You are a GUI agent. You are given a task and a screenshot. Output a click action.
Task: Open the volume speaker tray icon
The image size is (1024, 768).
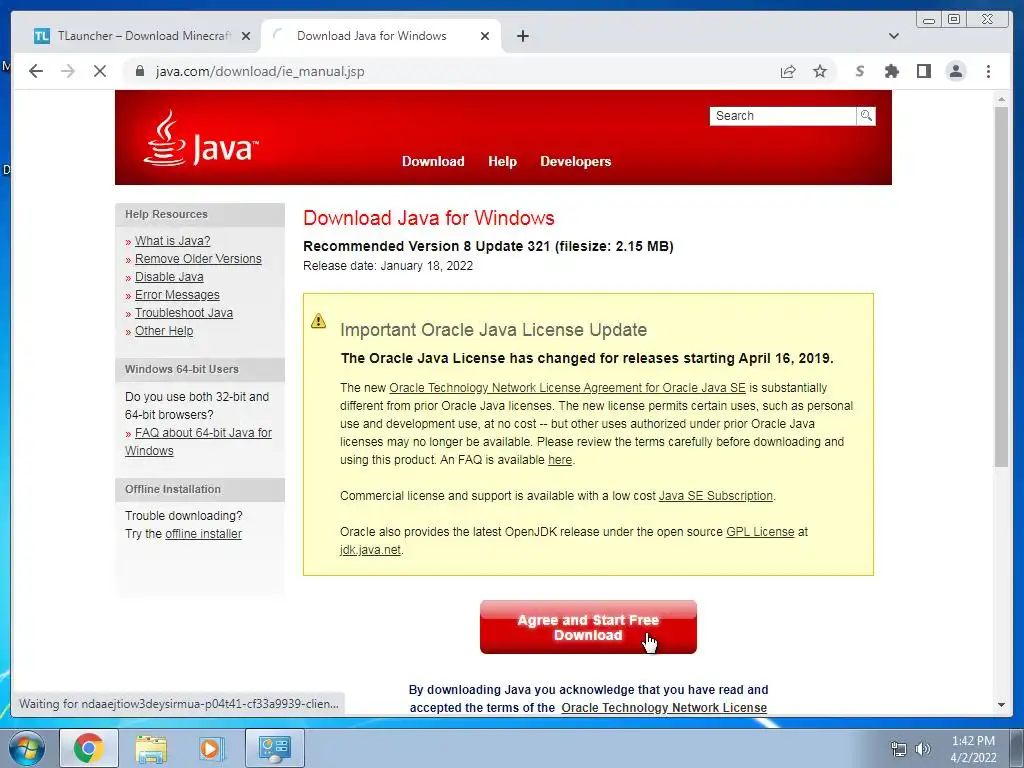(922, 749)
